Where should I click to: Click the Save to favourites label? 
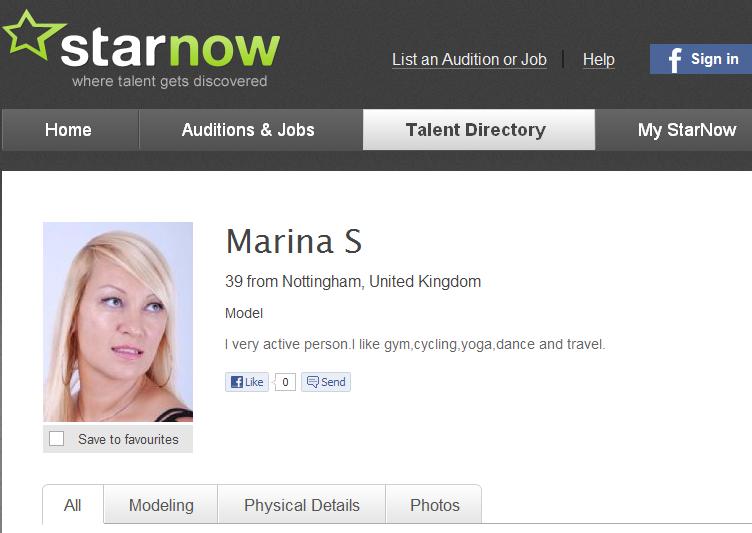[x=128, y=439]
